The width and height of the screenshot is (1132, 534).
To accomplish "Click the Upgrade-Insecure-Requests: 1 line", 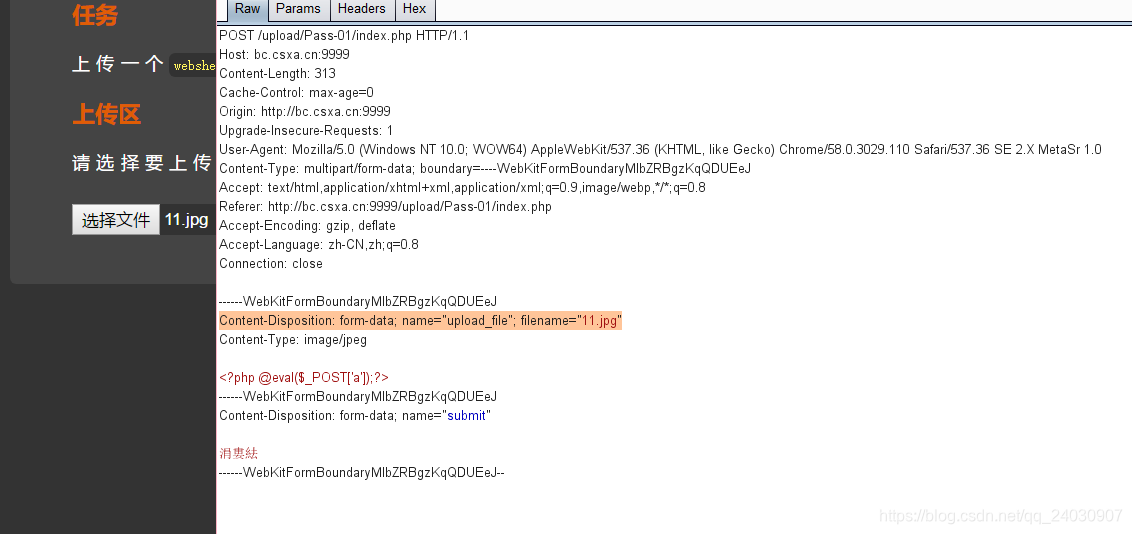I will (x=306, y=131).
